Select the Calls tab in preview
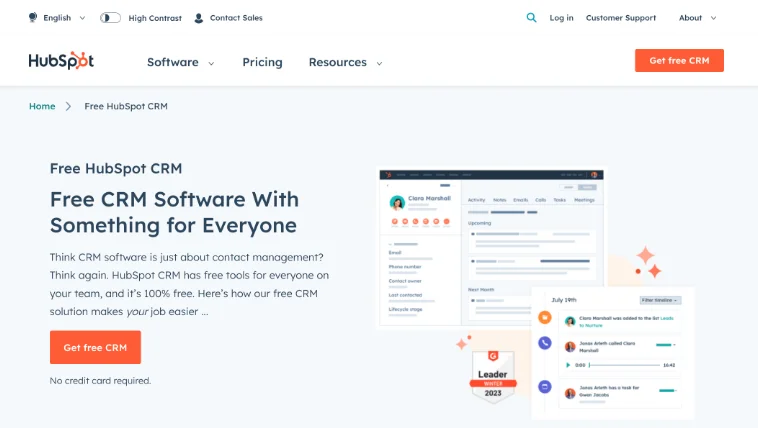Viewport: 758px width, 428px height. (540, 200)
